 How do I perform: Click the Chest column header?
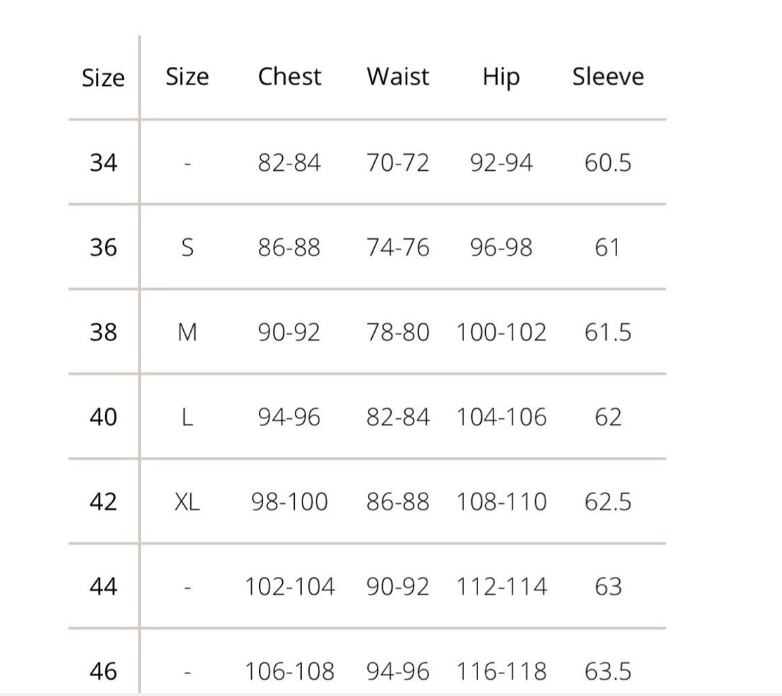click(289, 77)
